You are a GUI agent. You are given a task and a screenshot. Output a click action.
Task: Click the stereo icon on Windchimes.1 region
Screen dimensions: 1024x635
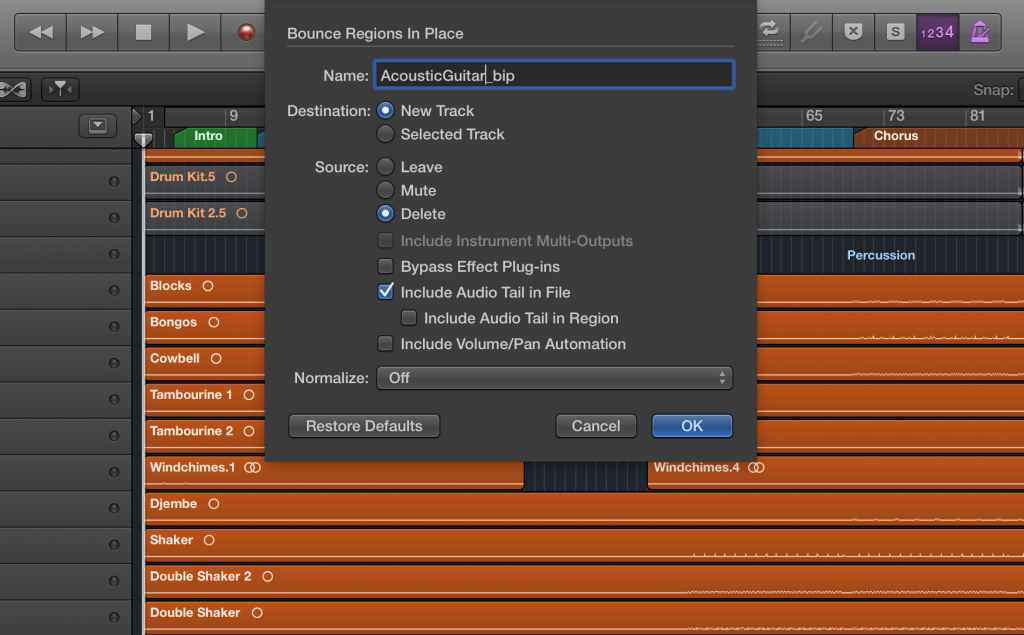252,468
